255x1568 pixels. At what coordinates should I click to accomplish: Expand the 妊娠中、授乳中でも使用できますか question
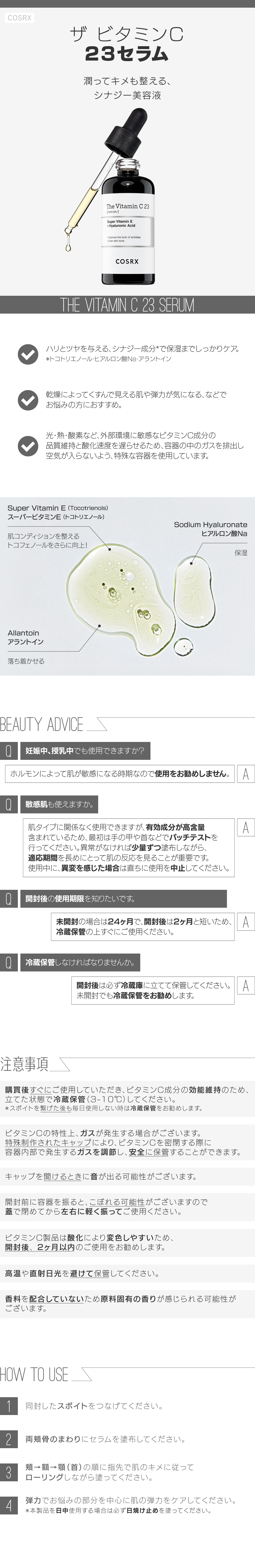pyautogui.click(x=85, y=751)
